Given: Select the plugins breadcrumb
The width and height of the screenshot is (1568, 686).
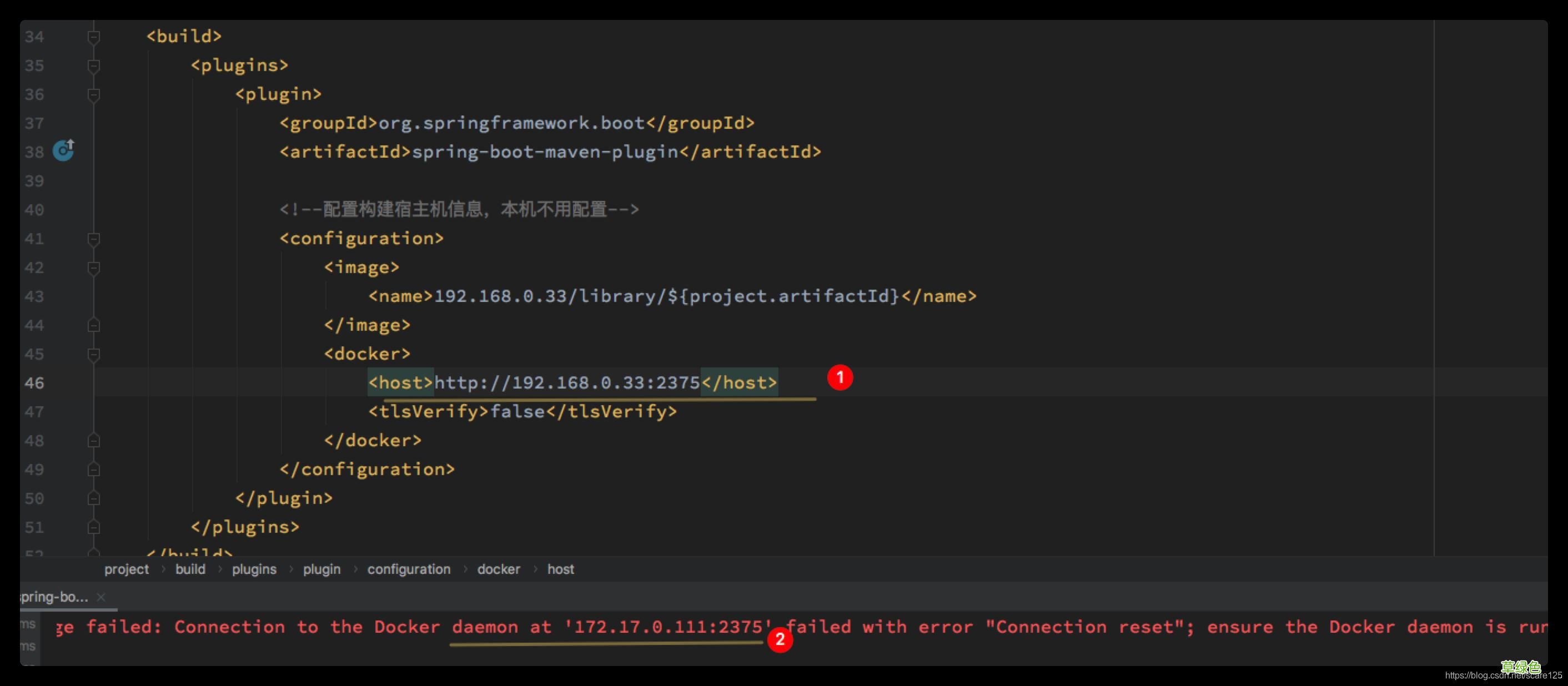Looking at the screenshot, I should click(x=254, y=569).
